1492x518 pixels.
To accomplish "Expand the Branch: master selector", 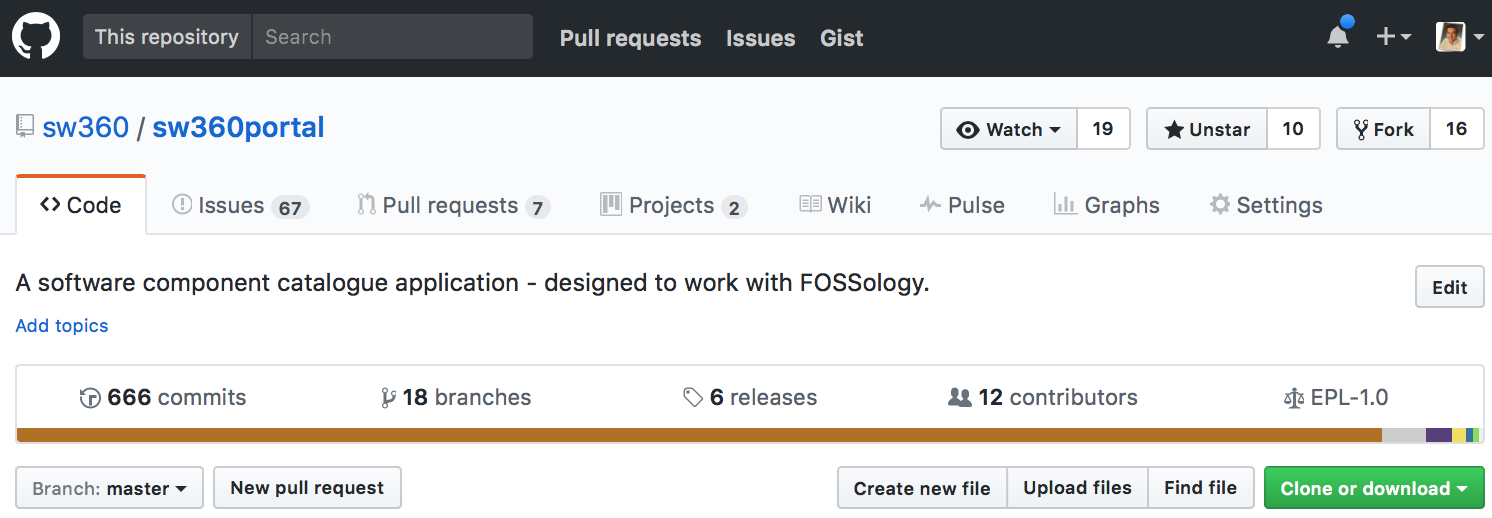I will click(109, 488).
